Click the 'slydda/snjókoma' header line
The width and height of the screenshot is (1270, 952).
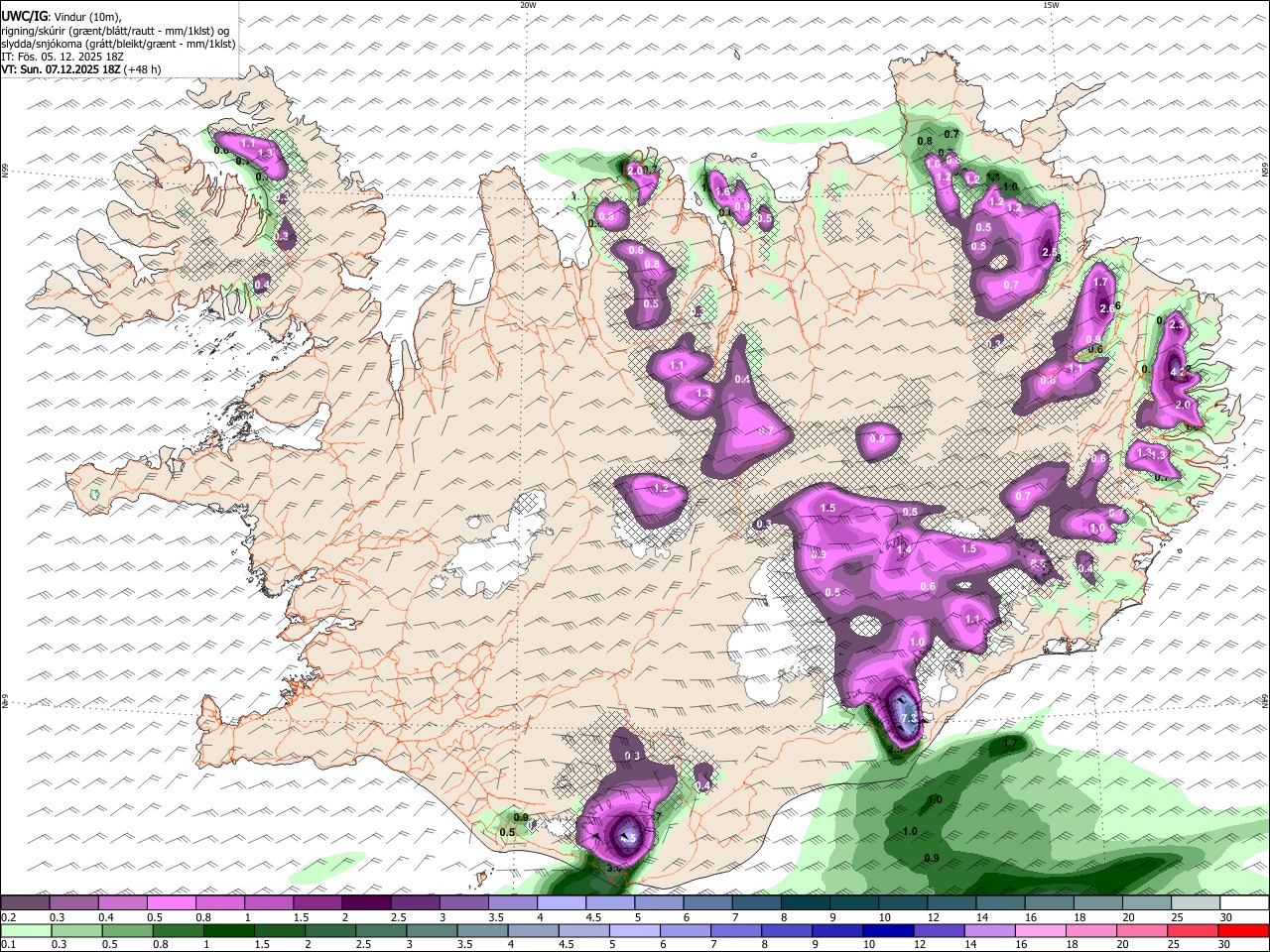tap(118, 44)
